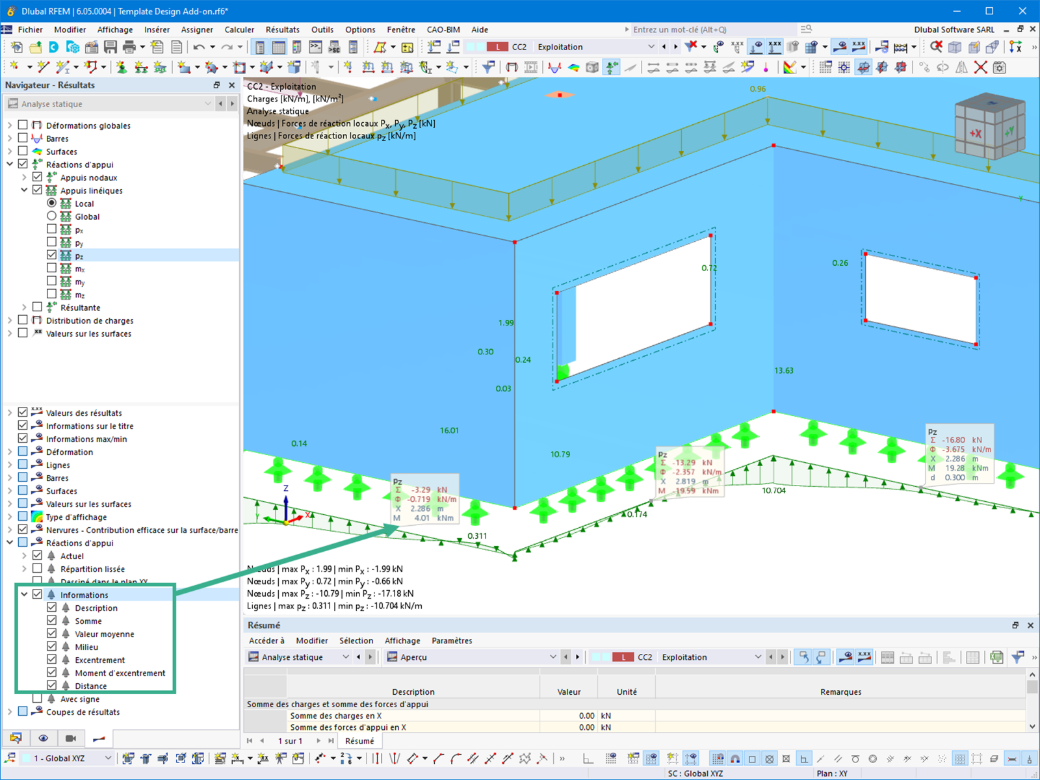Image resolution: width=1040 pixels, height=780 pixels.
Task: Open the Calculer menu
Action: click(239, 30)
